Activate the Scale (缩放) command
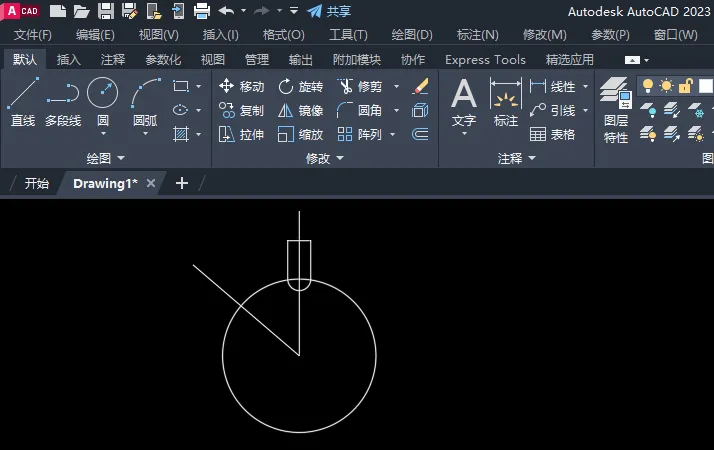Viewport: 714px width, 450px height. click(x=301, y=134)
